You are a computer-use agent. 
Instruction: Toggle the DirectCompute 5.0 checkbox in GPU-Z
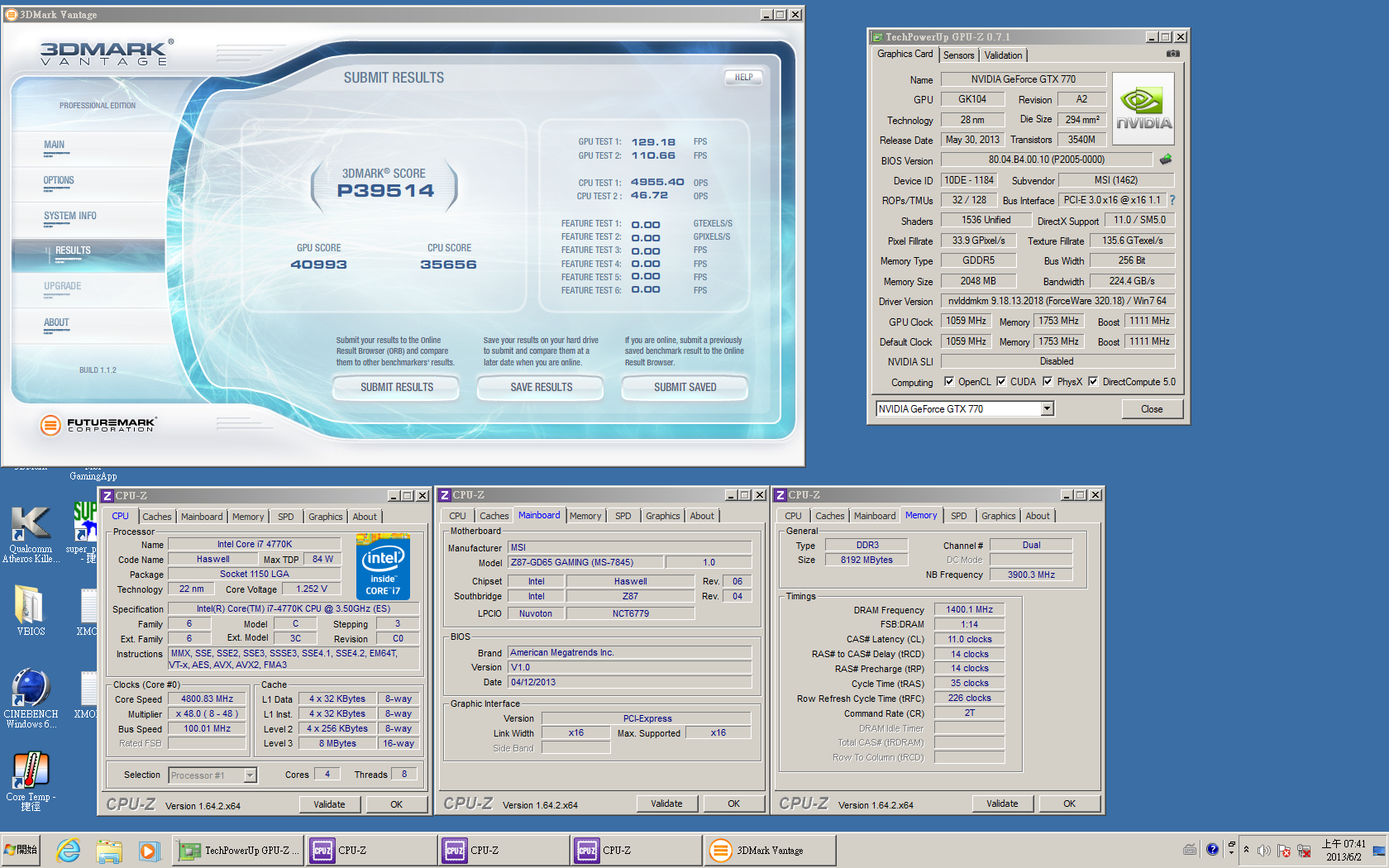pos(1093,381)
